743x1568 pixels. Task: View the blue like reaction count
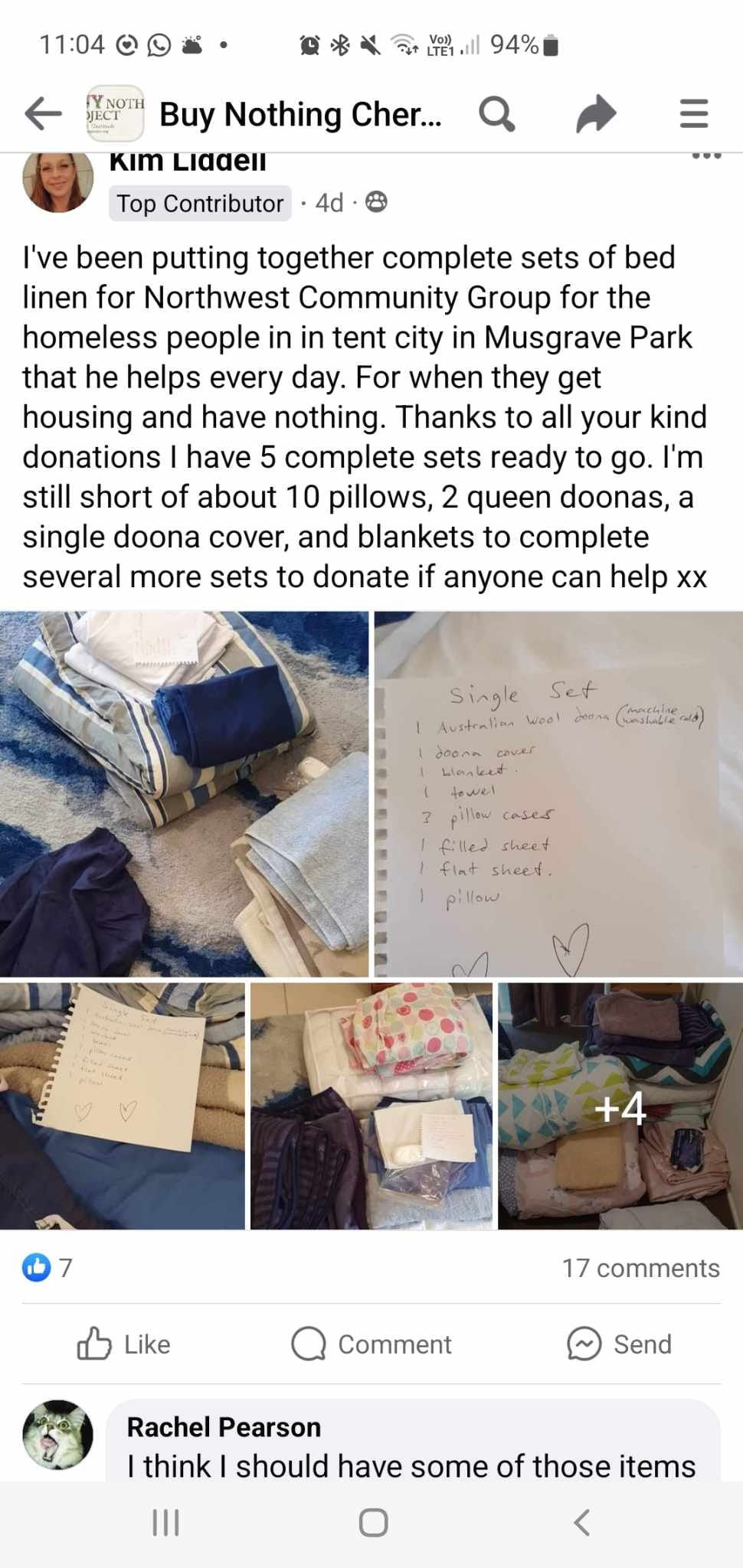[x=47, y=1268]
